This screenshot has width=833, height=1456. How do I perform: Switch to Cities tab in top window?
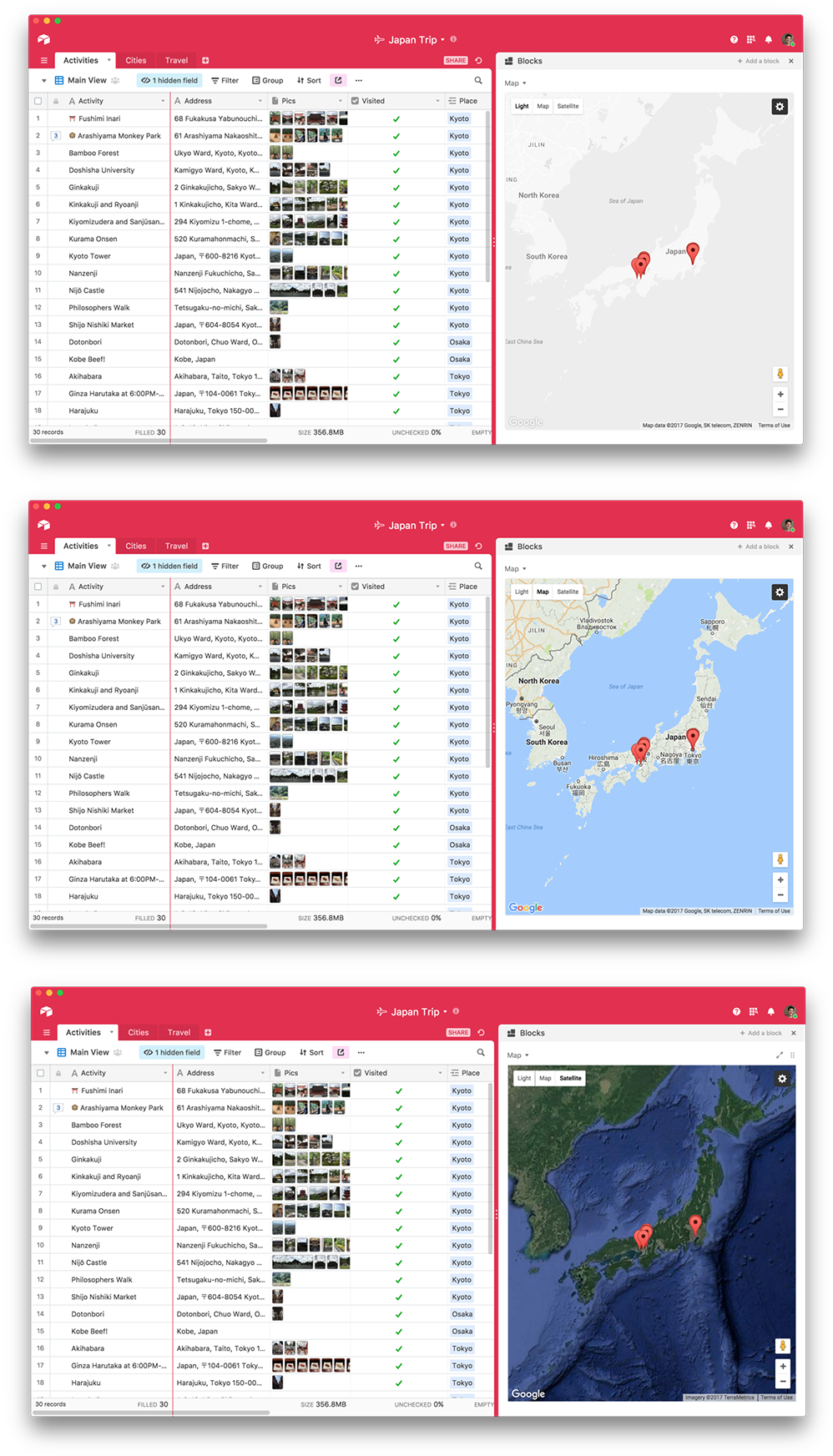click(x=136, y=60)
